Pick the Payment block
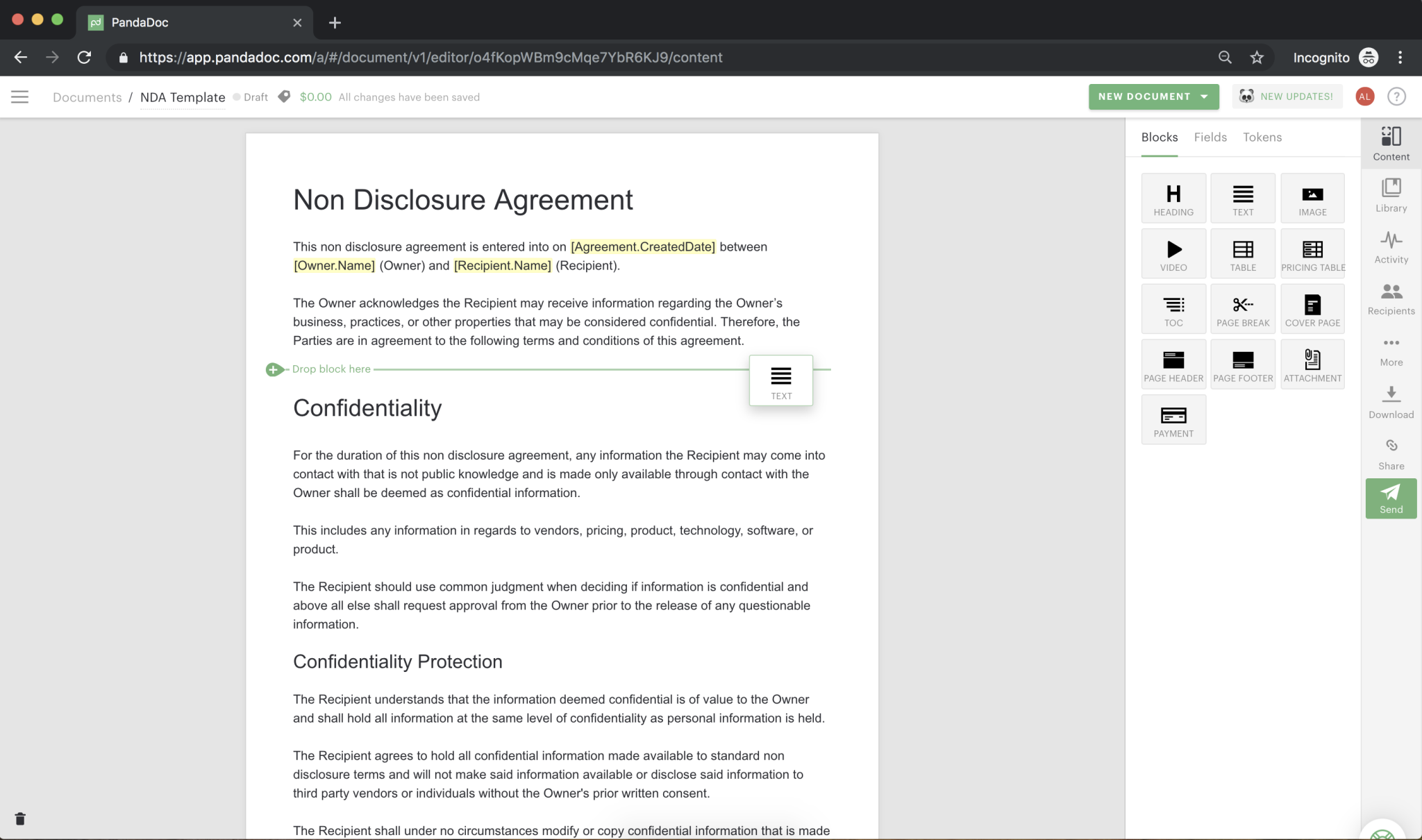Viewport: 1422px width, 840px height. coord(1173,420)
